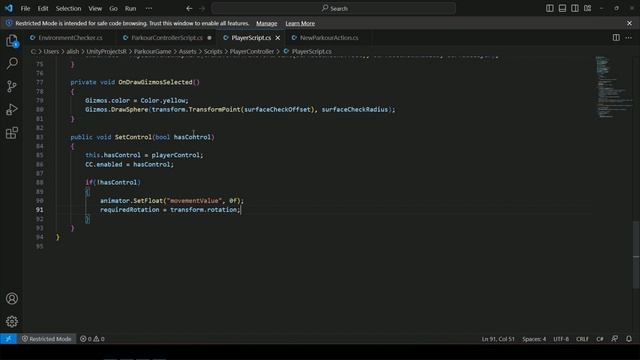Click the "movementValue" string literal

pos(194,200)
